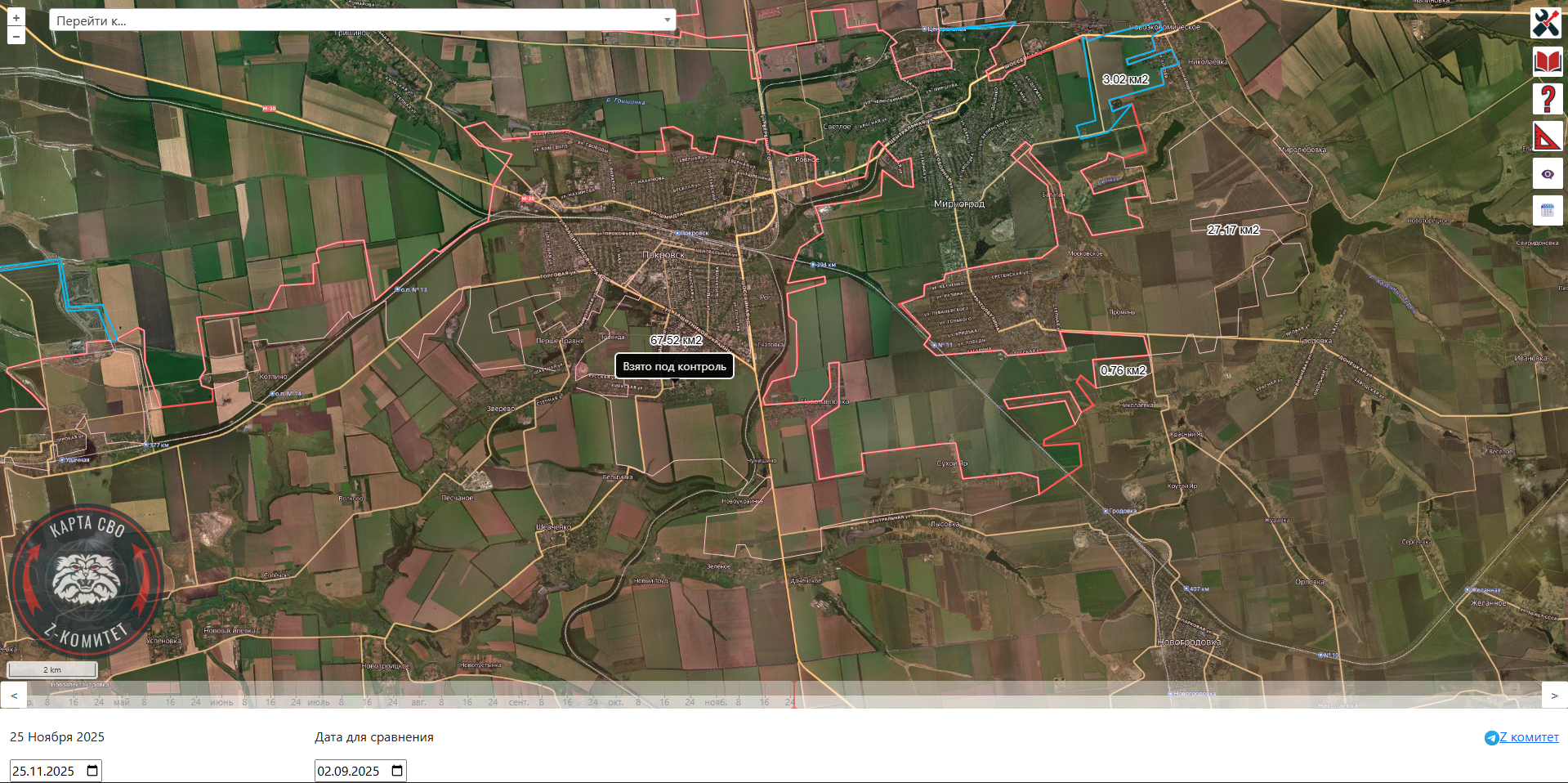
Task: Expand the "Перейти к..." dropdown arrow
Action: coord(668,20)
